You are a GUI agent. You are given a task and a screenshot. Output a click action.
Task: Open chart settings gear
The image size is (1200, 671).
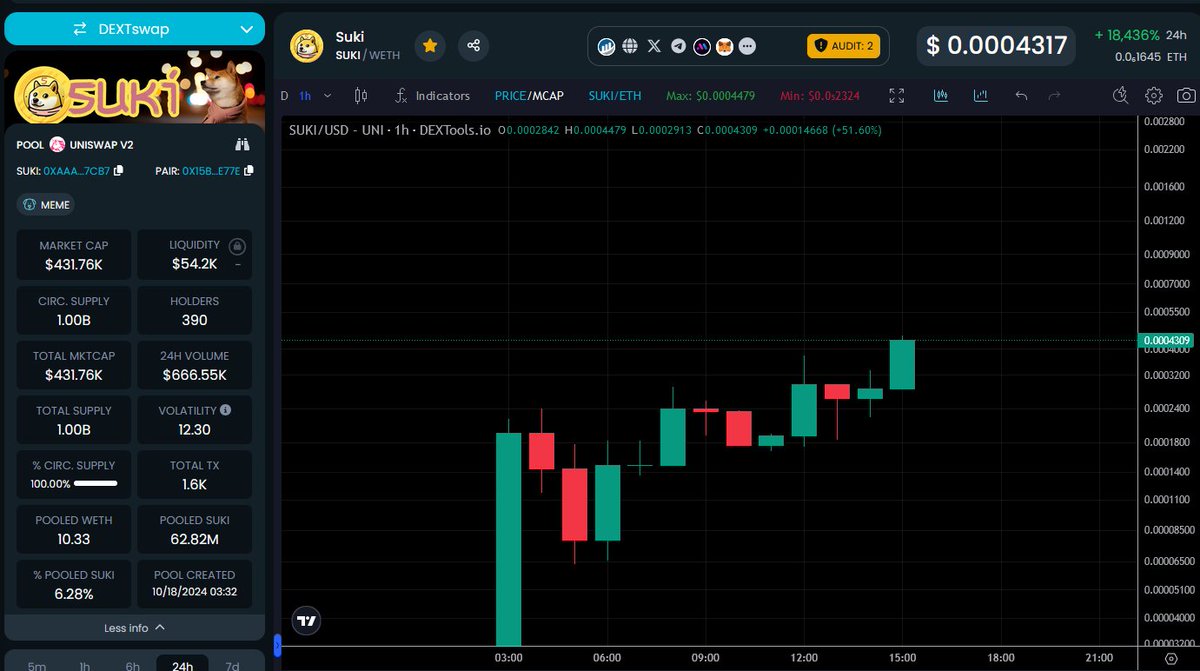[1154, 96]
